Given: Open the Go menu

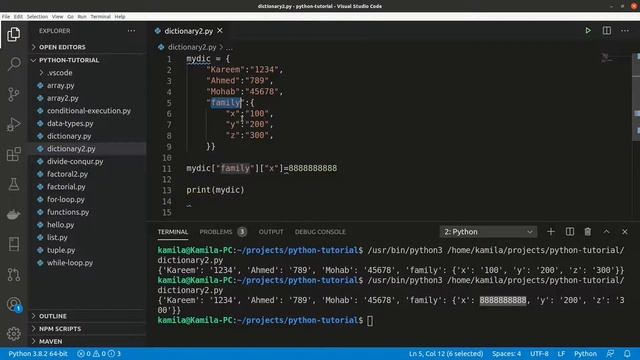Looking at the screenshot, I should click(x=70, y=16).
